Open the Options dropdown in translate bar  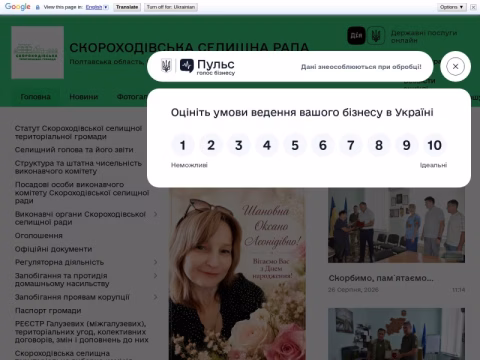452,7
